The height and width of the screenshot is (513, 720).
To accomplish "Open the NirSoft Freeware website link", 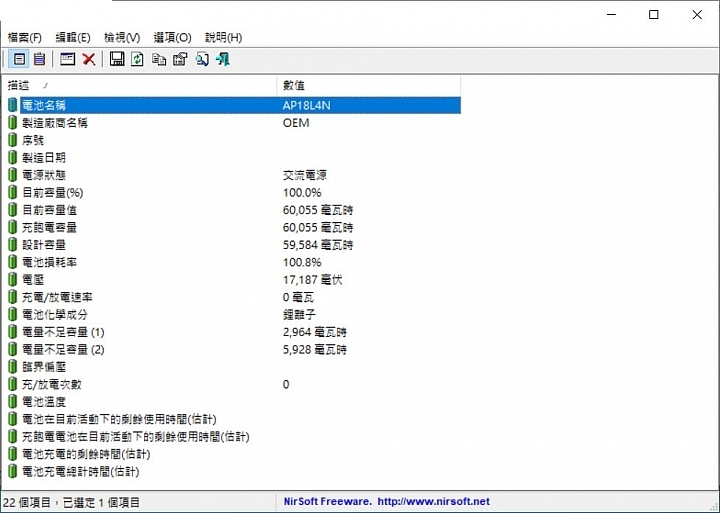I will 387,502.
